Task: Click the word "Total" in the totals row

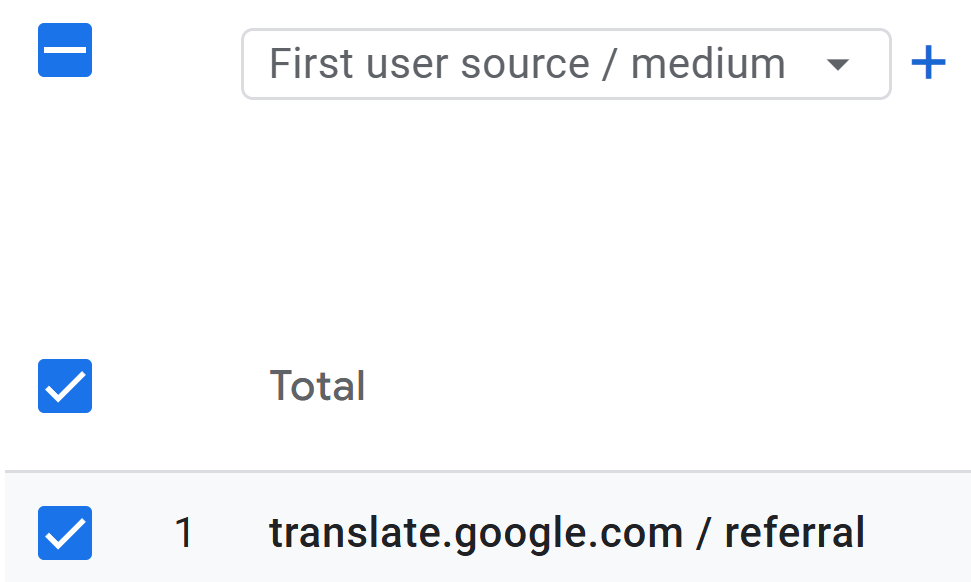Action: pos(317,386)
